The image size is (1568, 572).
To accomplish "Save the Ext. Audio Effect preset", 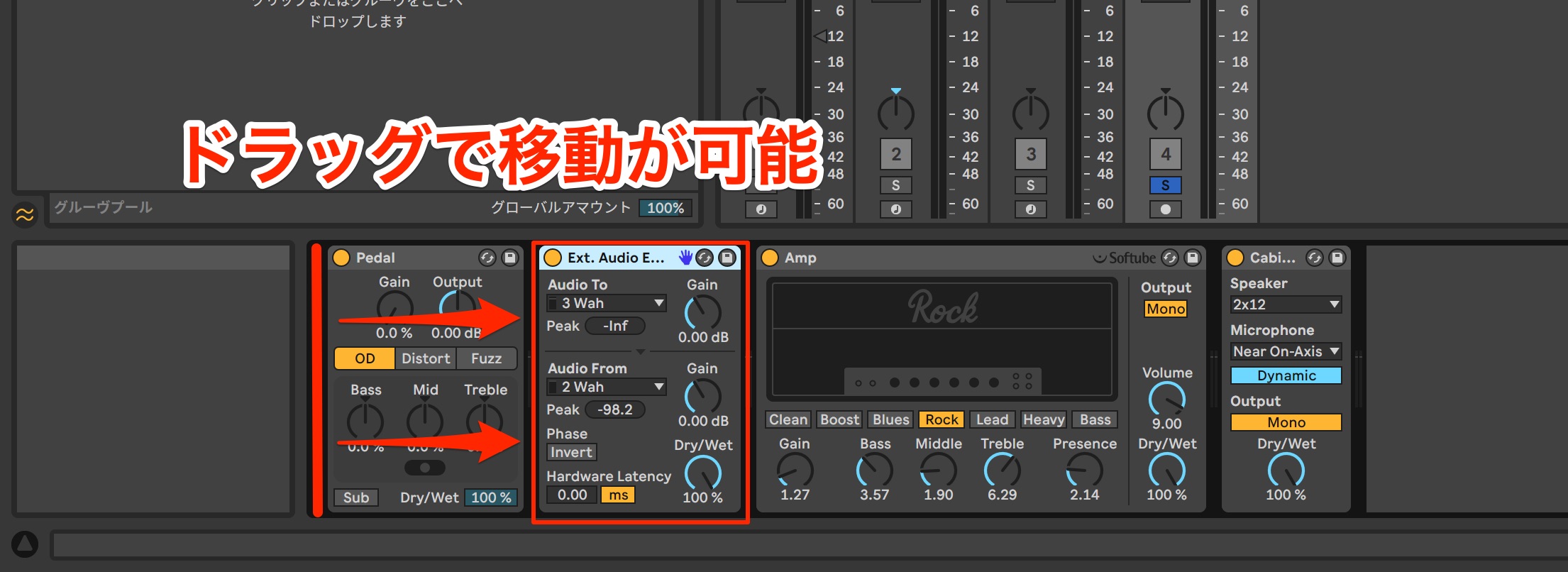I will [727, 258].
